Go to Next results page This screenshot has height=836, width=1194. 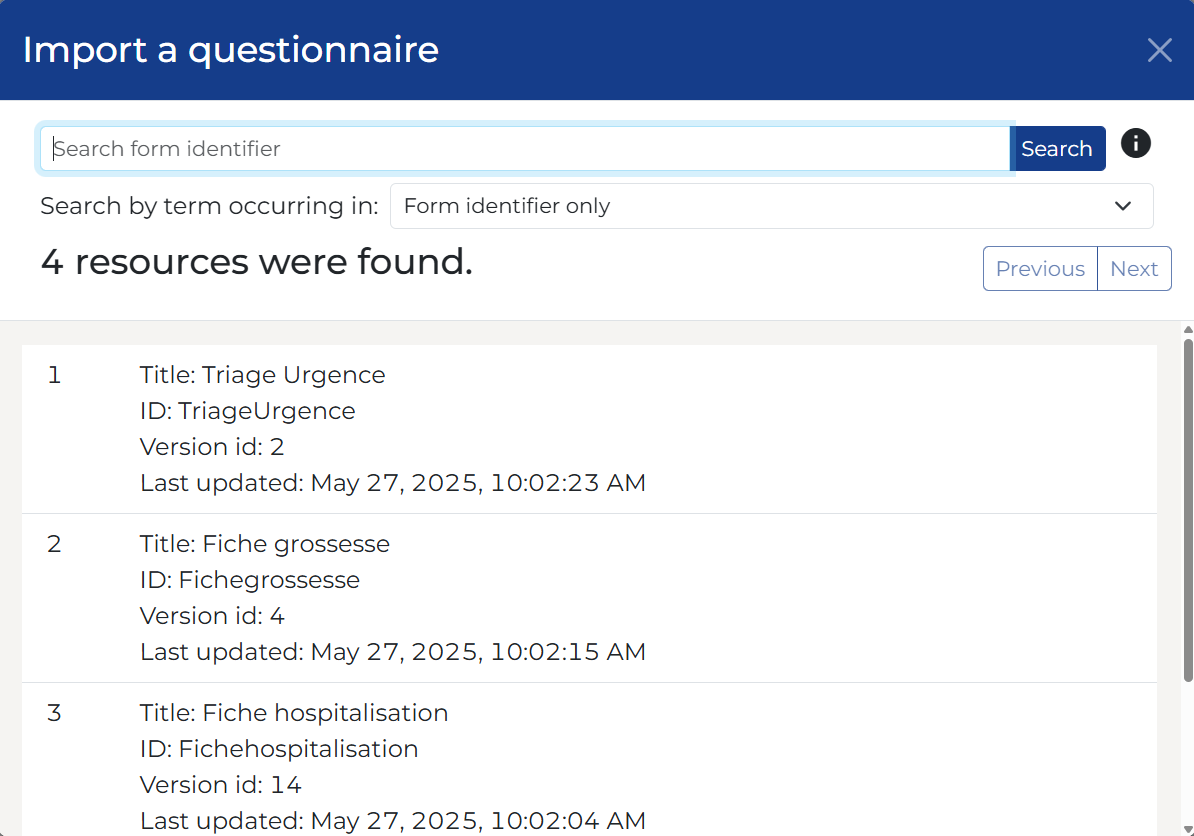(1134, 269)
